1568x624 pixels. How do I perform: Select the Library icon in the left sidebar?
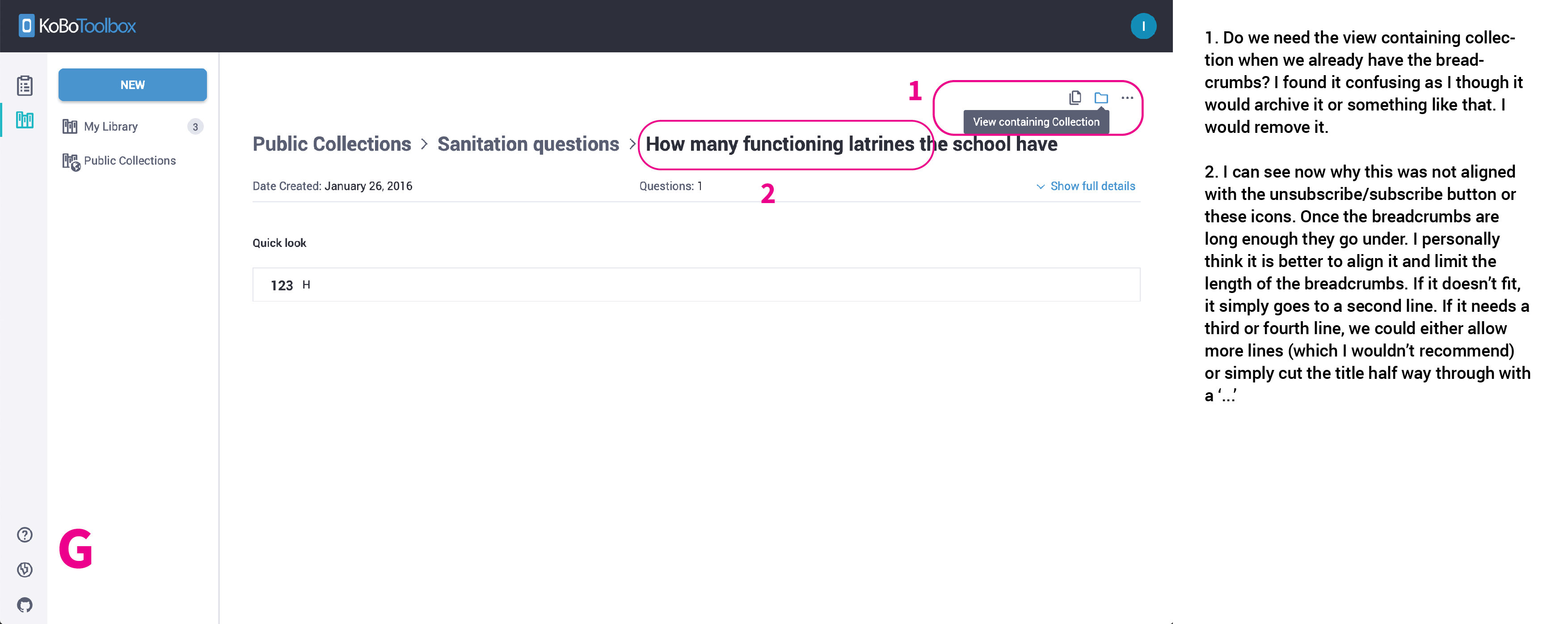click(x=24, y=121)
